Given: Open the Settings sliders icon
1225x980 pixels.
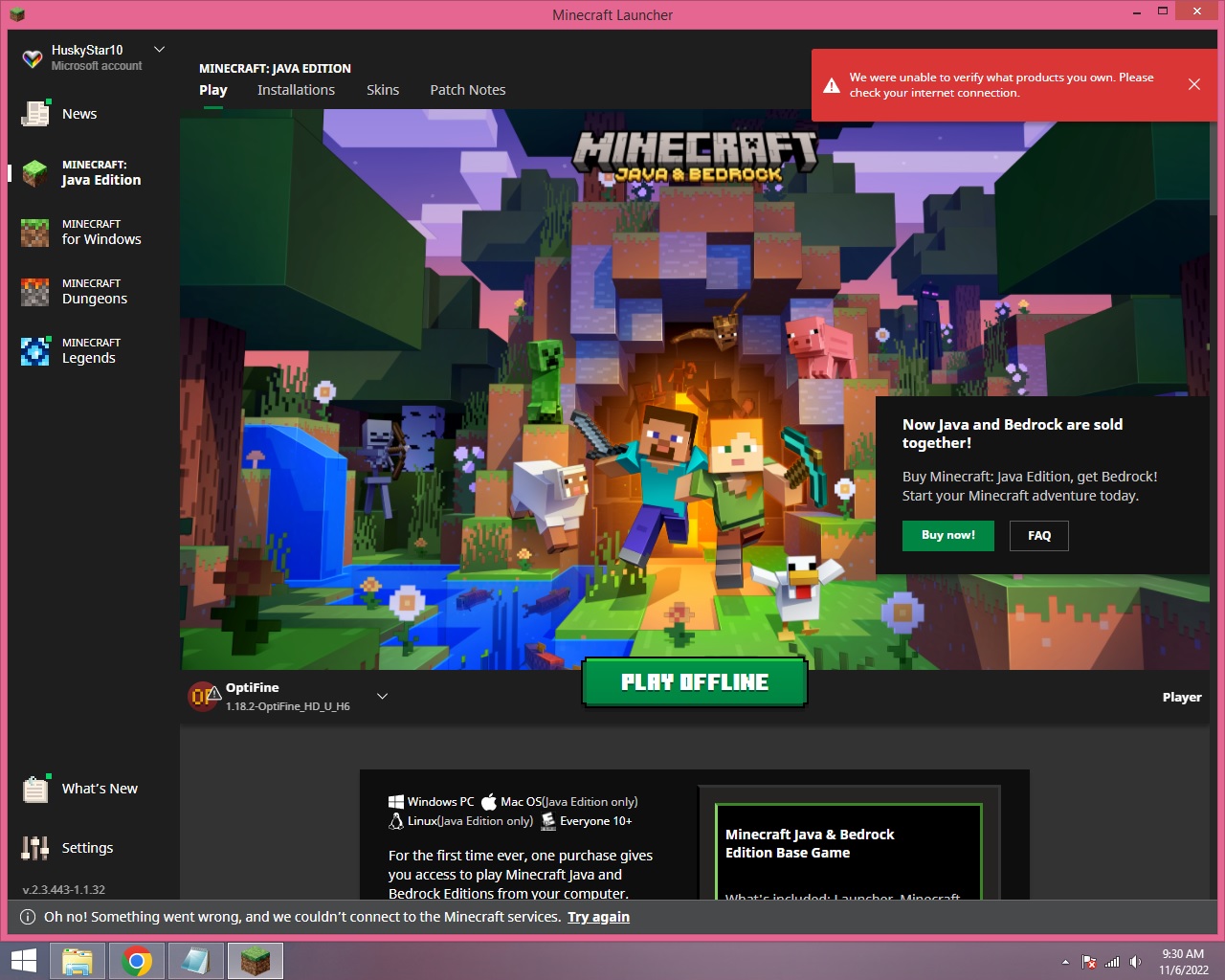Looking at the screenshot, I should pyautogui.click(x=35, y=848).
